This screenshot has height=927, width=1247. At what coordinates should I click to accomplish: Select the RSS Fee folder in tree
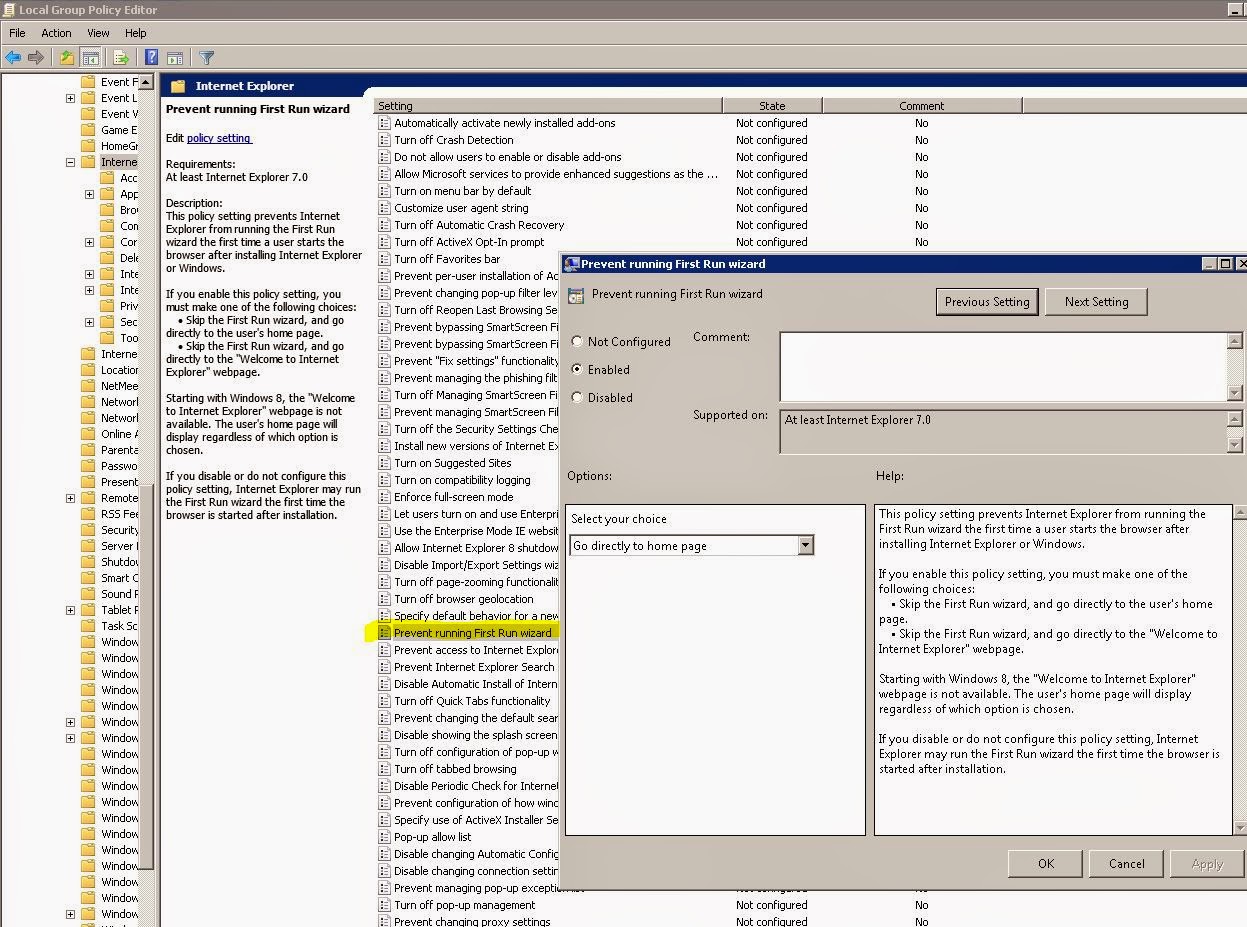119,514
